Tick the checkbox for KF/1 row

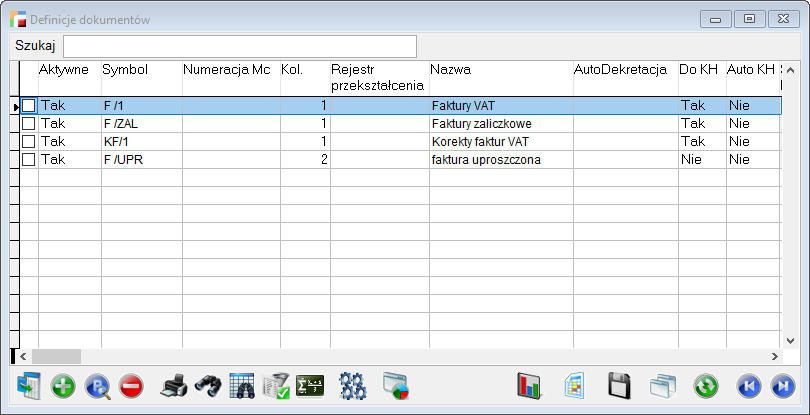coord(29,141)
